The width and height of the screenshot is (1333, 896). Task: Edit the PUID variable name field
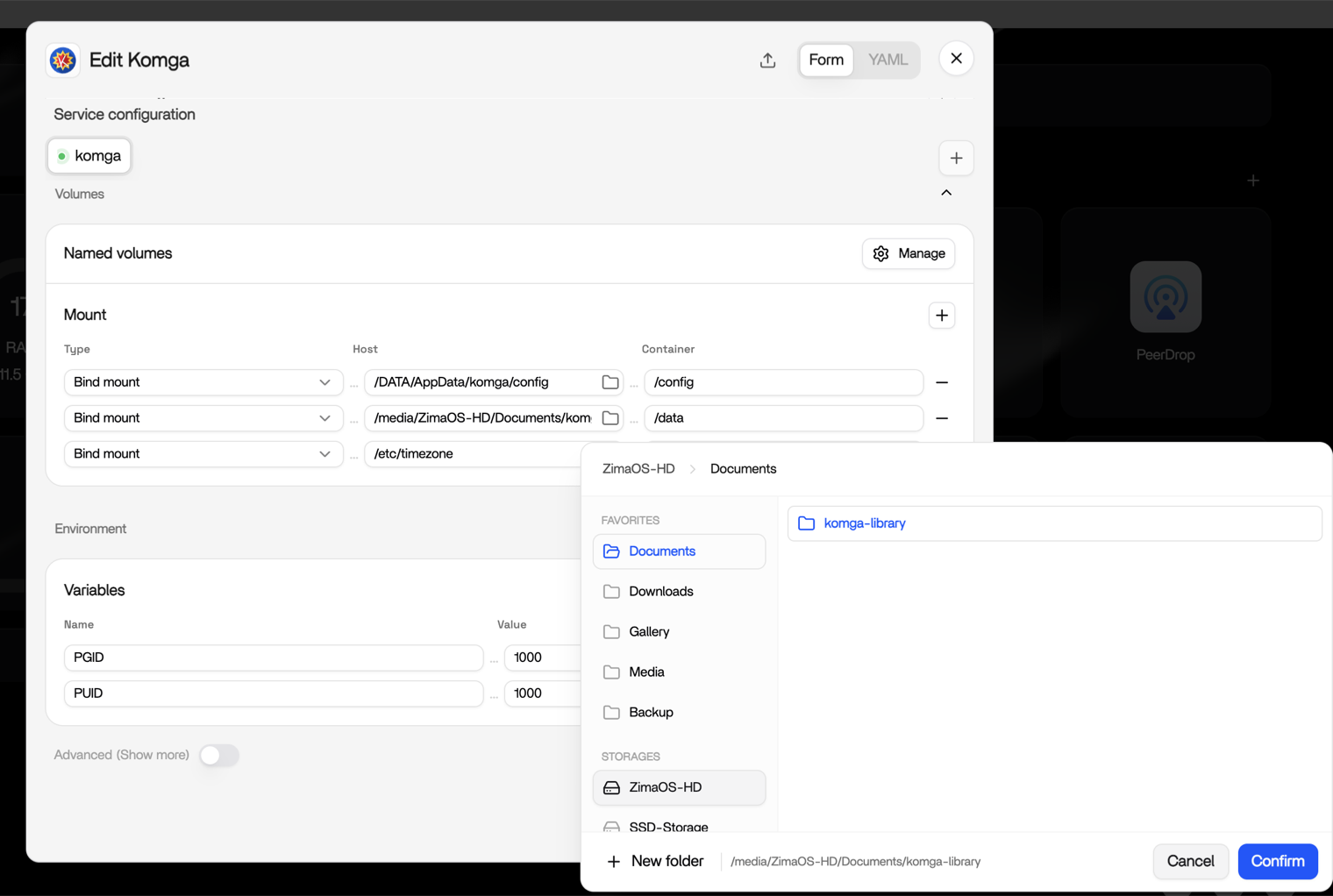[274, 693]
